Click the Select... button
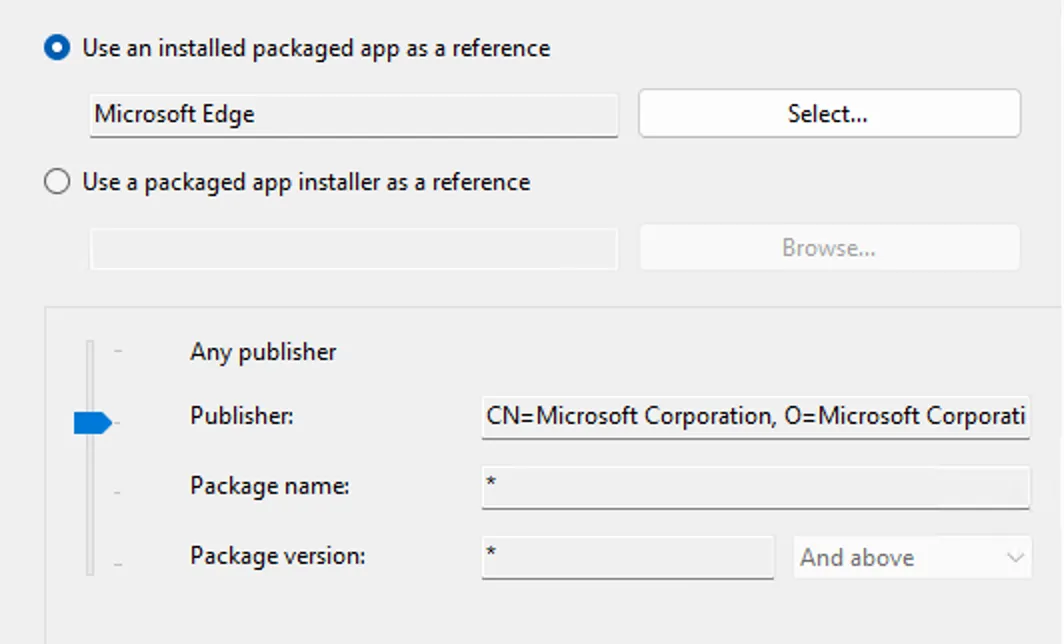This screenshot has height=644, width=1064. [829, 113]
